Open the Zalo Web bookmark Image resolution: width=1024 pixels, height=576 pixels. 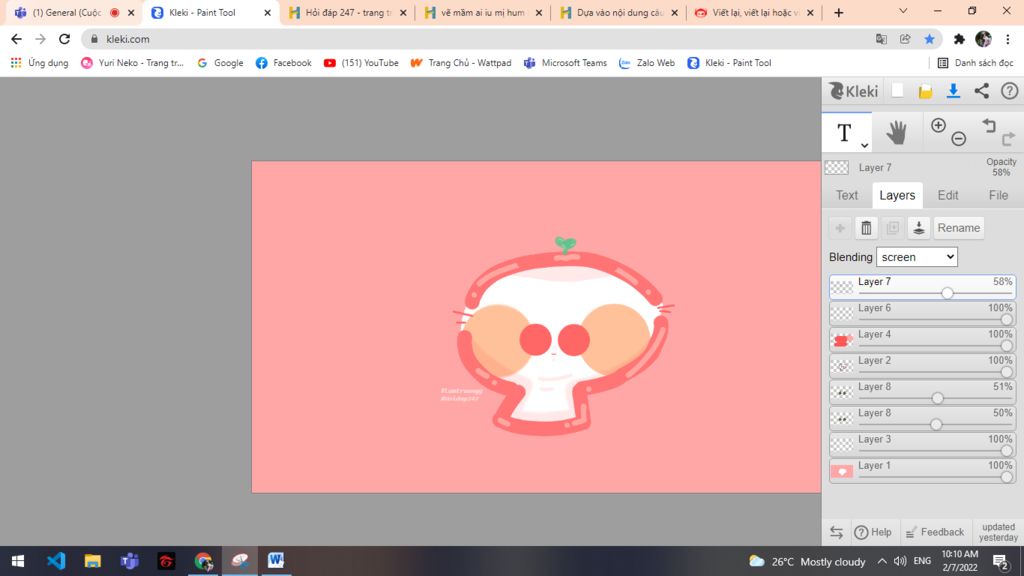pos(647,63)
